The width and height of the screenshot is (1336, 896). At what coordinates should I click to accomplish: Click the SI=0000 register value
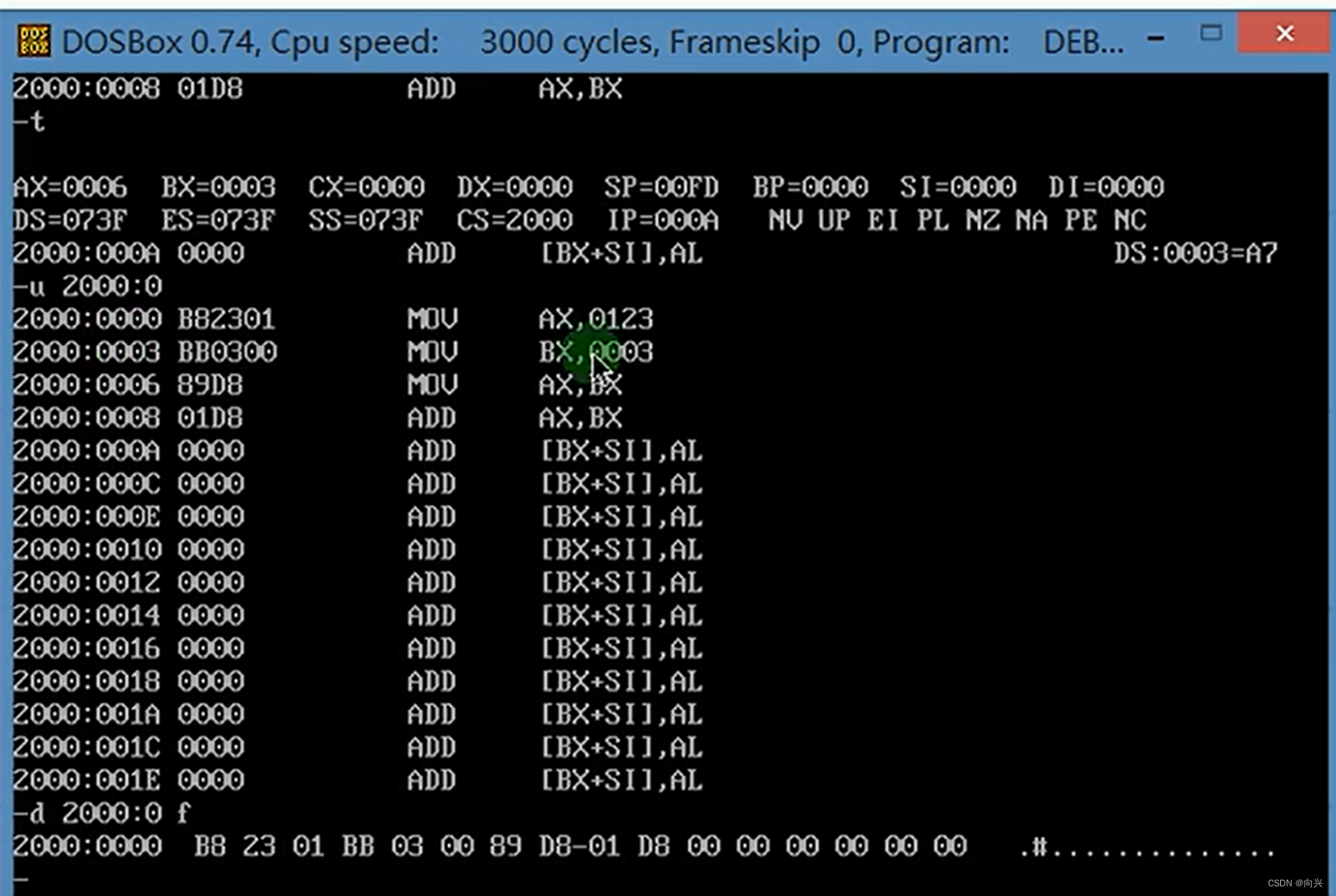click(x=958, y=188)
